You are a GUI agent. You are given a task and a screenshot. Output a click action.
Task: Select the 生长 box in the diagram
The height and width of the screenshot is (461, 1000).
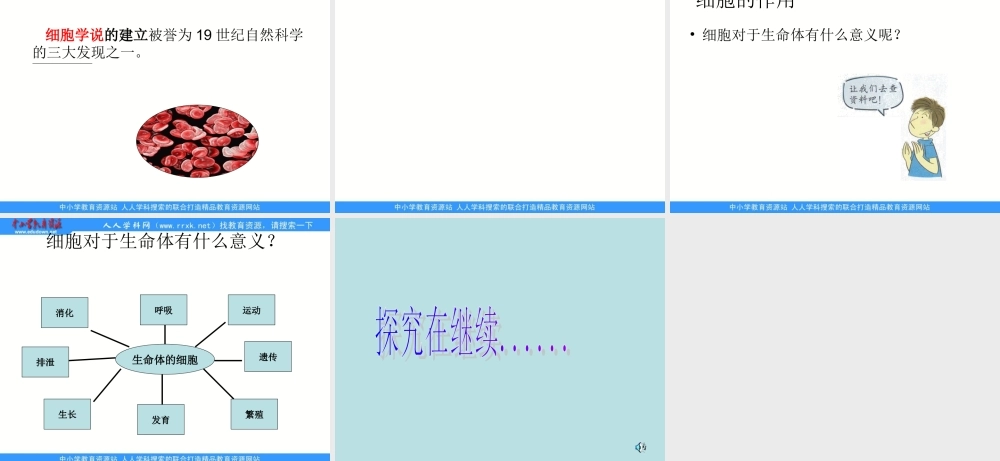point(67,414)
